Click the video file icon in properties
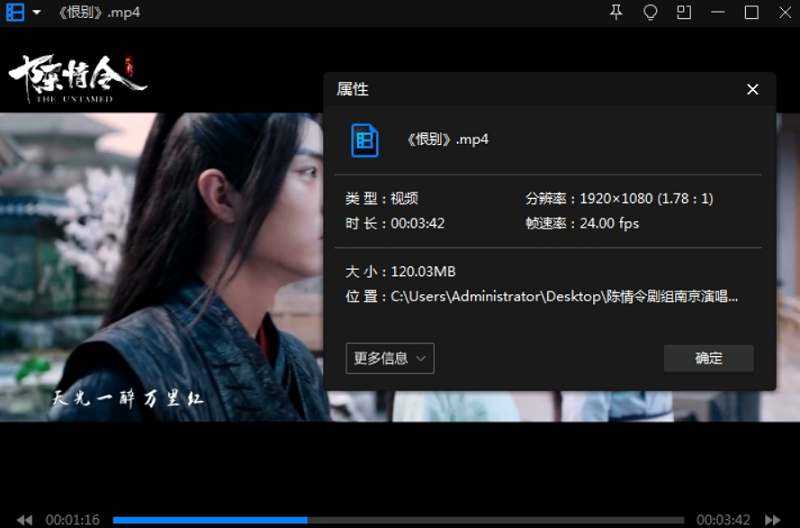800x528 pixels. tap(365, 140)
